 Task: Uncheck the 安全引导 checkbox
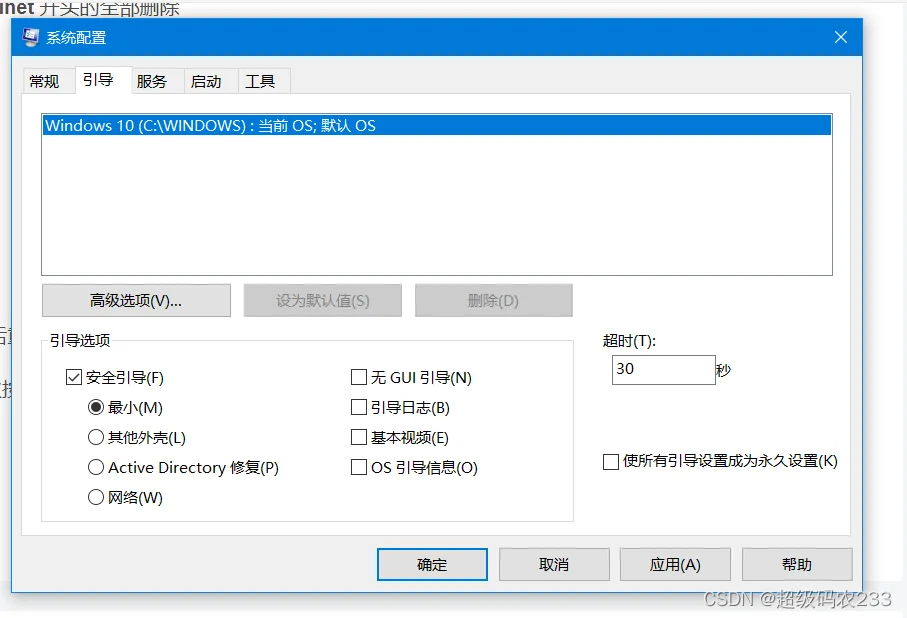point(73,378)
